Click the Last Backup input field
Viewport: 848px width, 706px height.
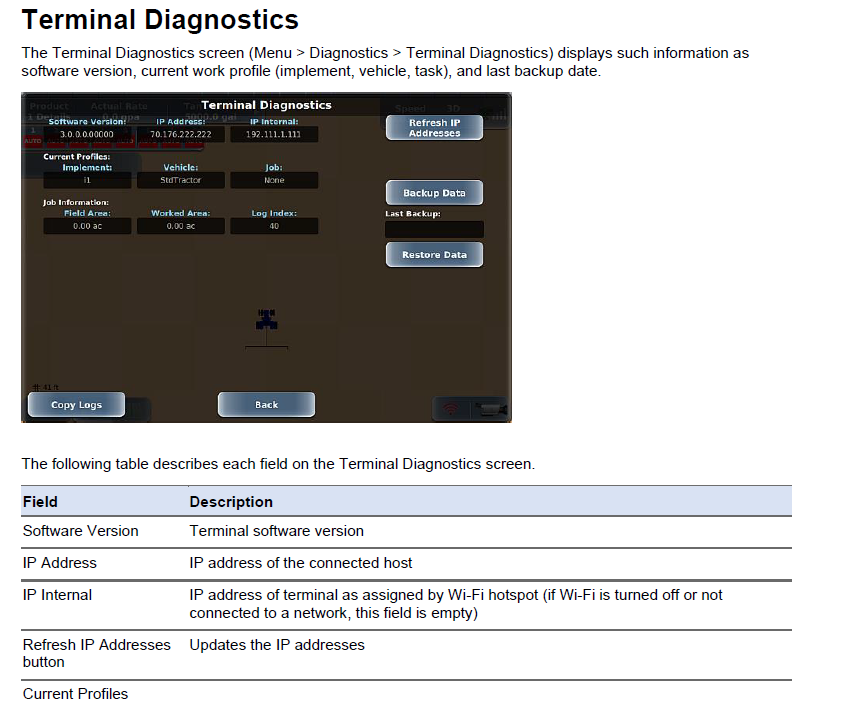(434, 229)
